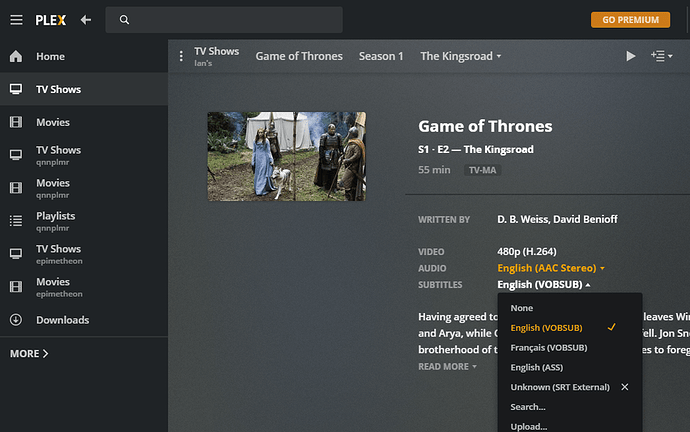Open The Kingsroad episode dropdown
The height and width of the screenshot is (432, 690).
tap(460, 56)
